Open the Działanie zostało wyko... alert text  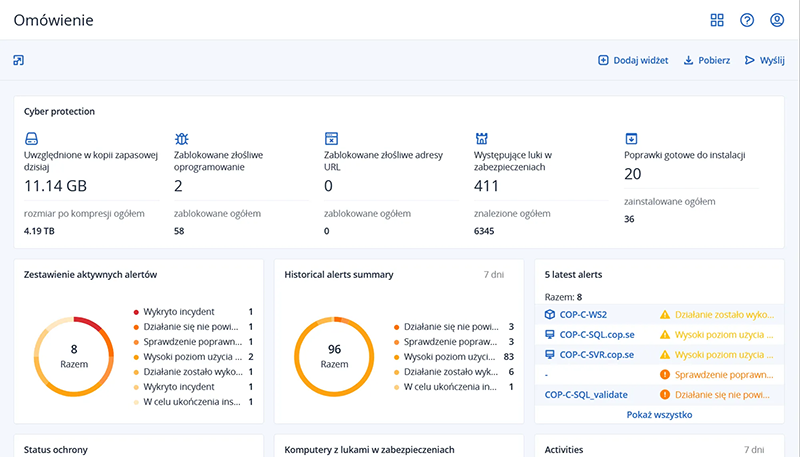coord(724,315)
